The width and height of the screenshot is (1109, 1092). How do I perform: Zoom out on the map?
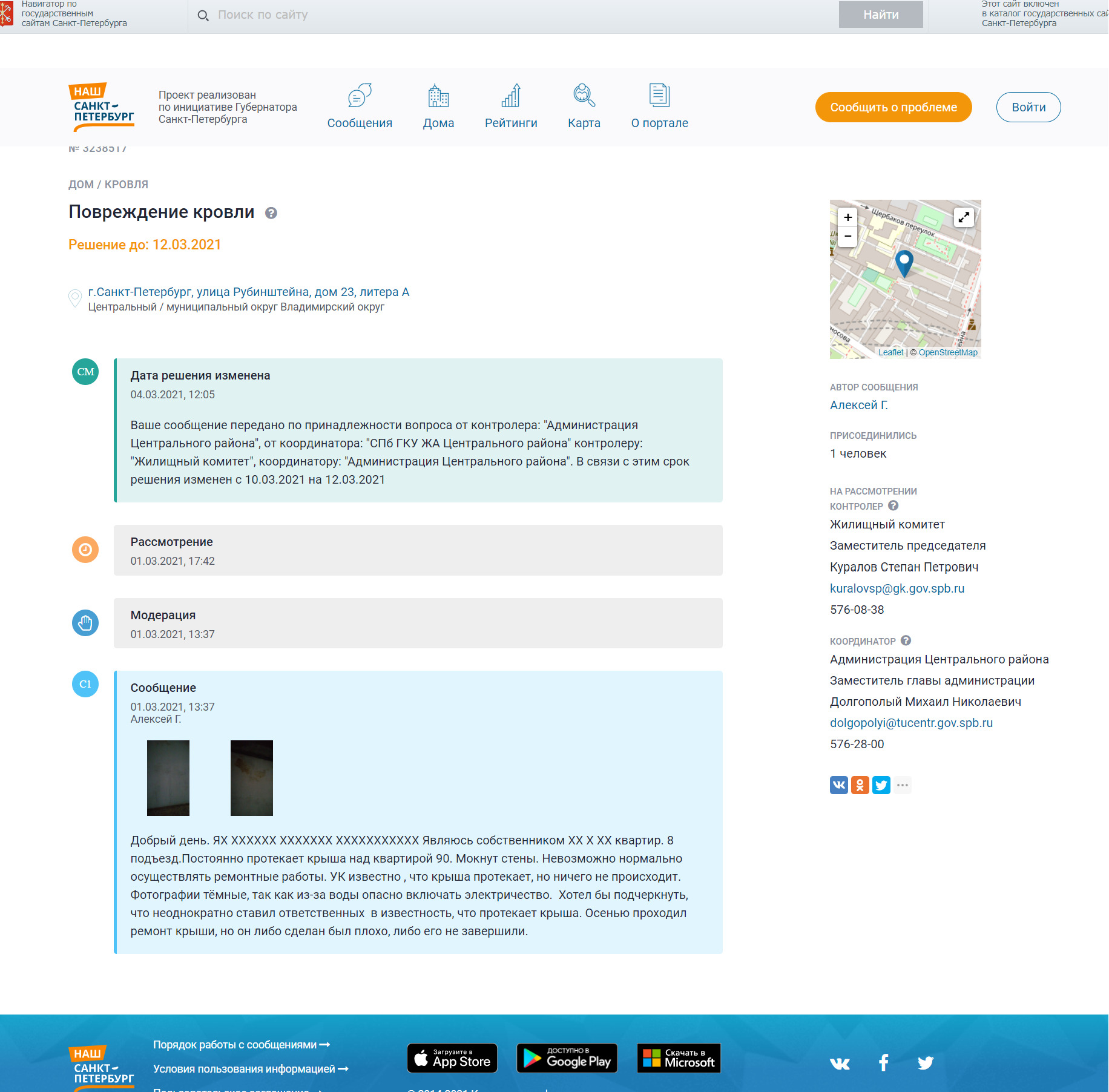[x=847, y=237]
